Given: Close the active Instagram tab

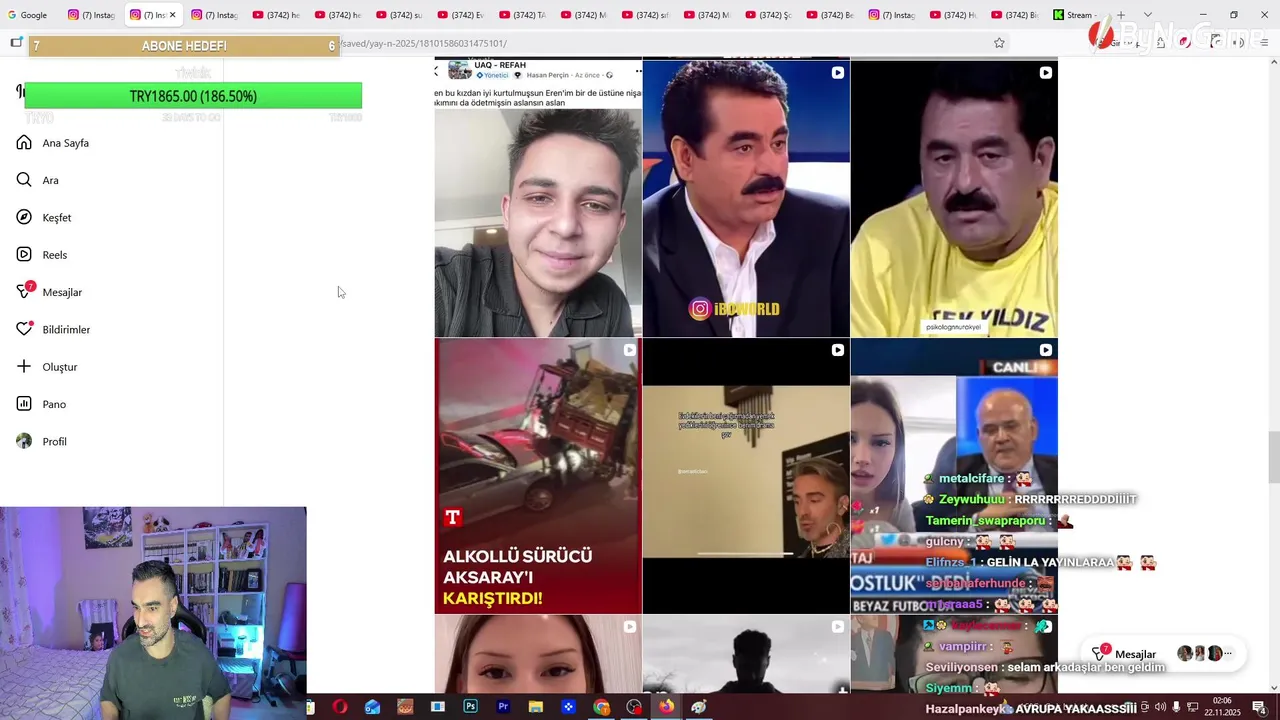Looking at the screenshot, I should (x=172, y=15).
